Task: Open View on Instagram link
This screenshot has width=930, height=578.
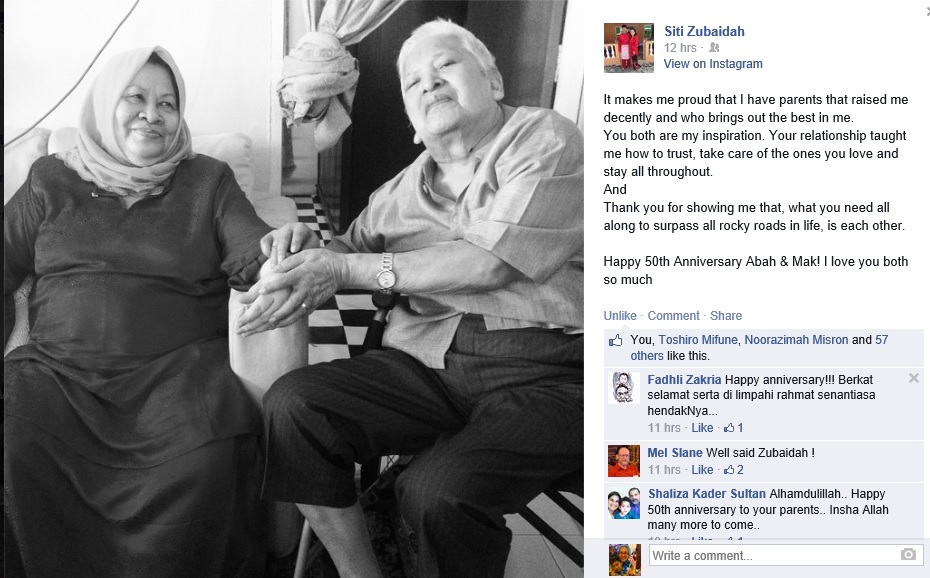Action: [713, 64]
